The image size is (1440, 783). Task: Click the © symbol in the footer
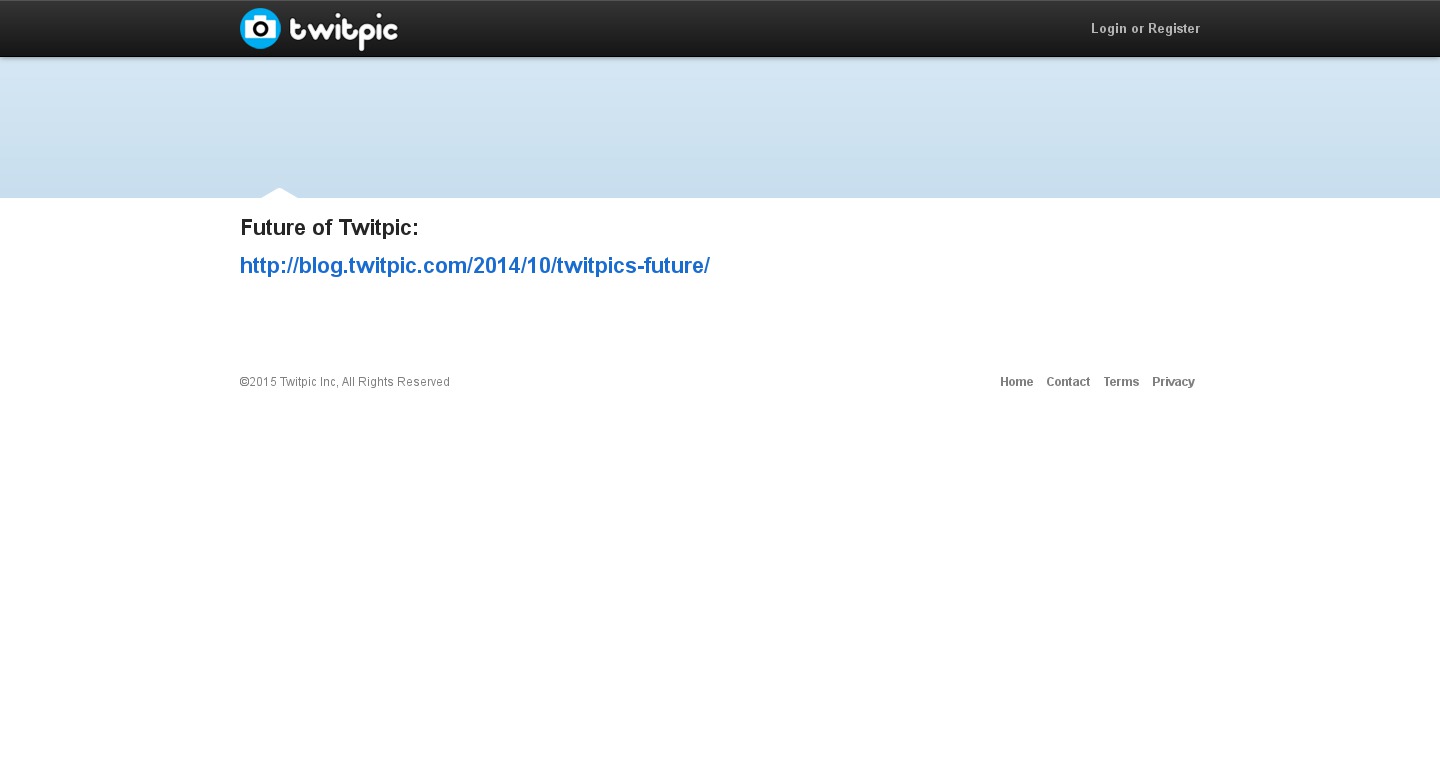[244, 382]
